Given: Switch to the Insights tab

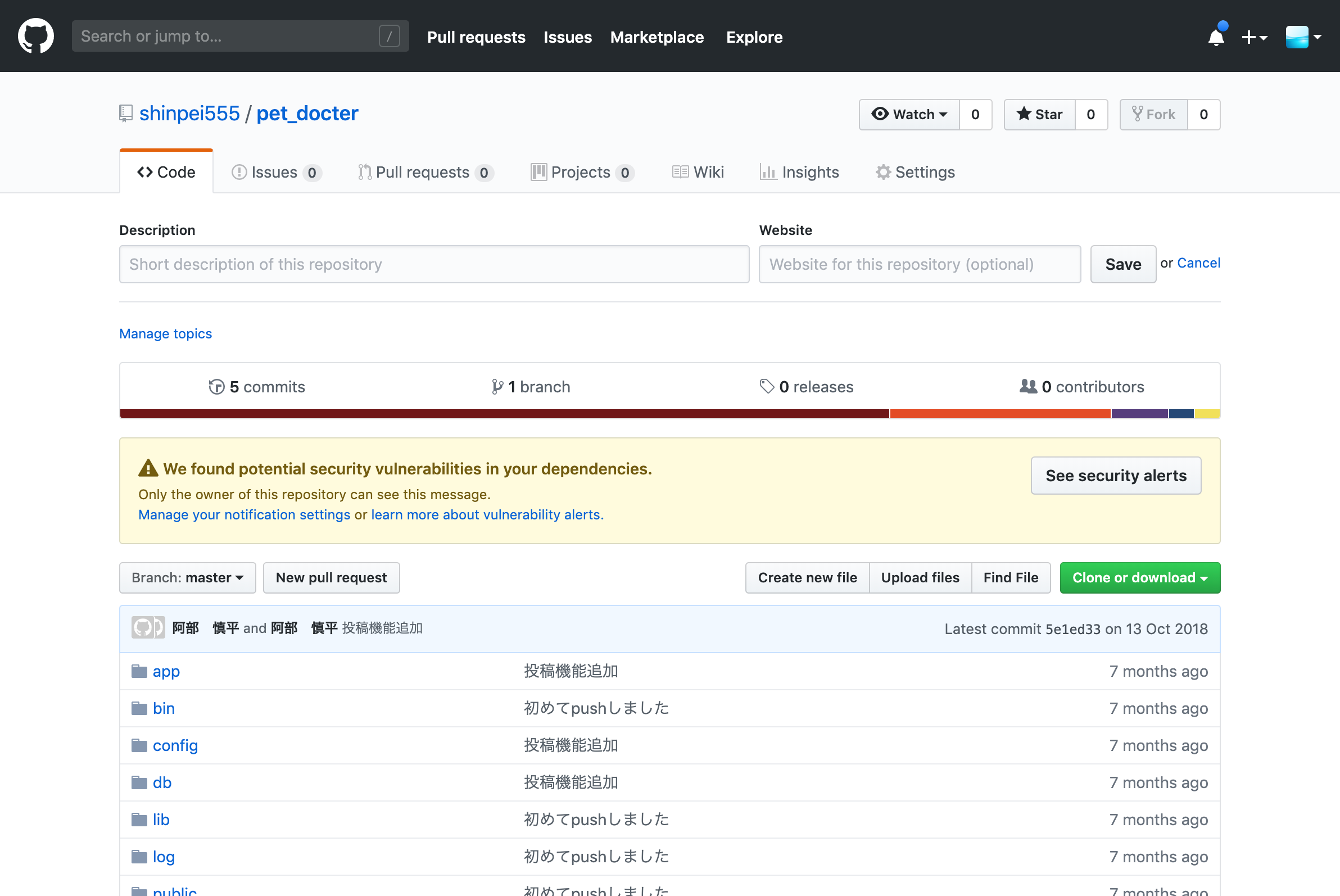Looking at the screenshot, I should click(800, 172).
